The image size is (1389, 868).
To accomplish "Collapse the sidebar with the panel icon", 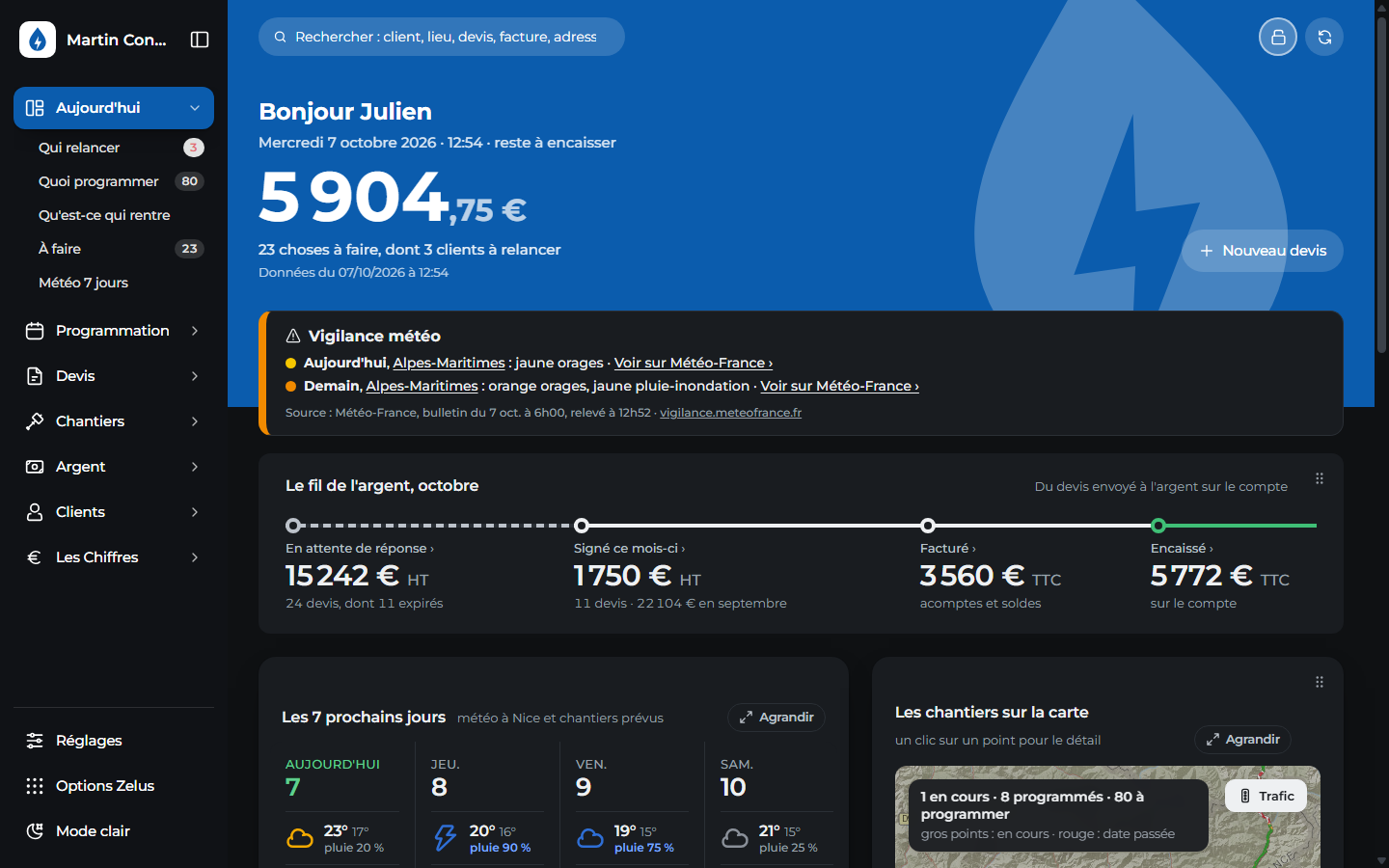I will pos(200,40).
